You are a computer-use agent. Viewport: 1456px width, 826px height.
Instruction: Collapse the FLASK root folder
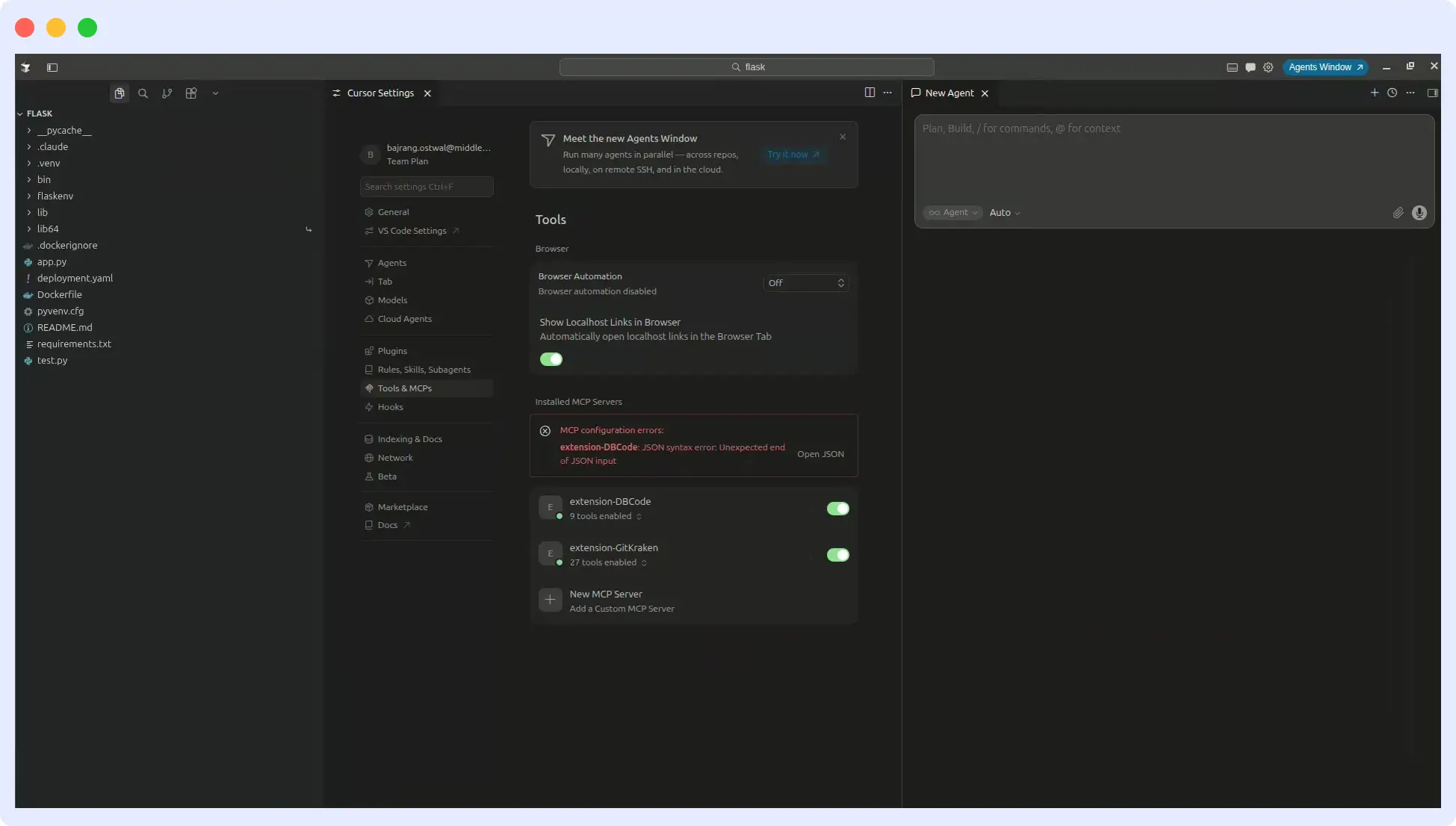169,114
